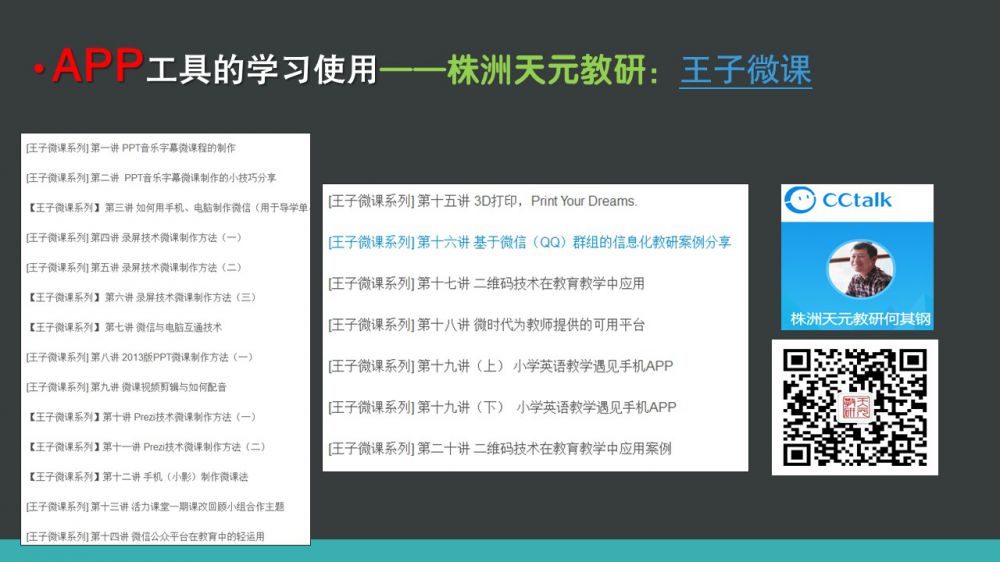Open 第十九讲(下) 小学英语教学遇见手机APP
Screen dimensions: 1000x562
point(502,407)
